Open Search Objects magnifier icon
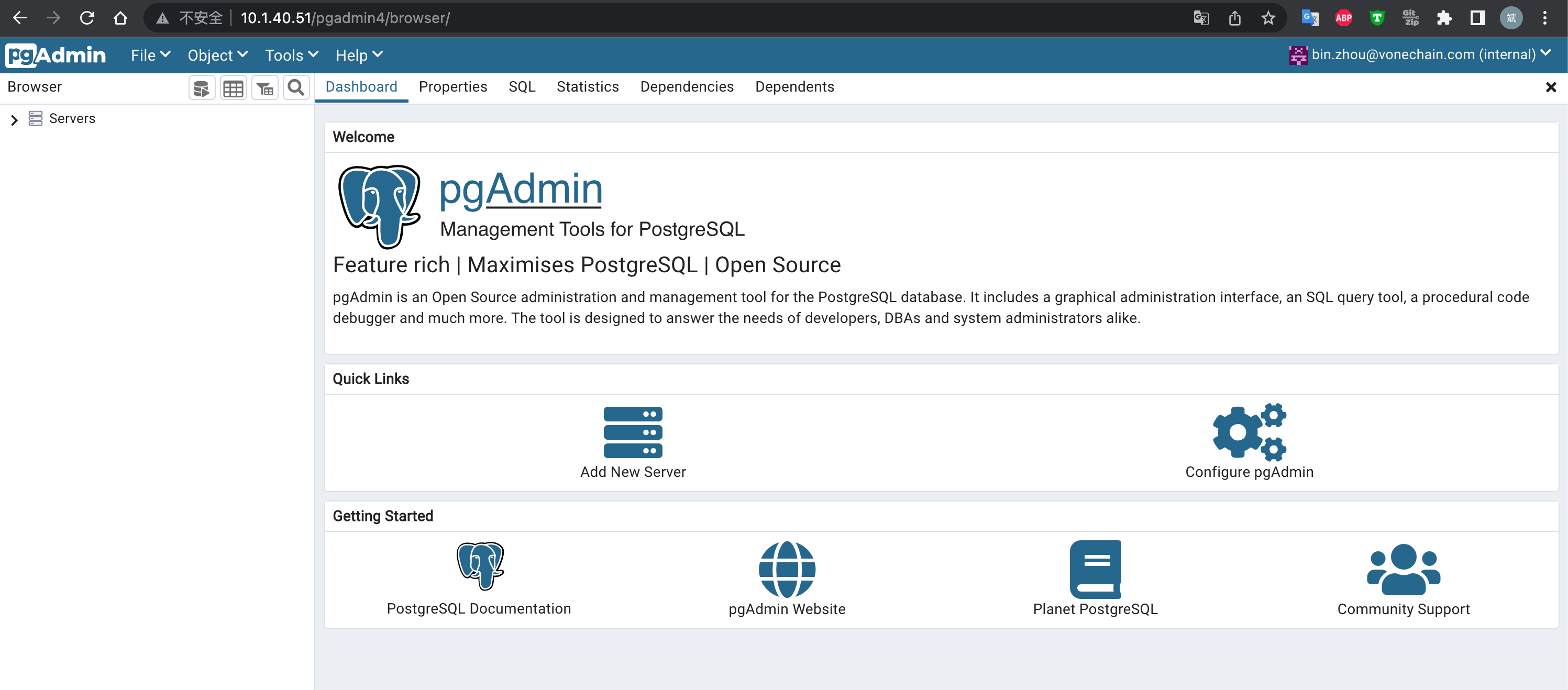 point(296,88)
